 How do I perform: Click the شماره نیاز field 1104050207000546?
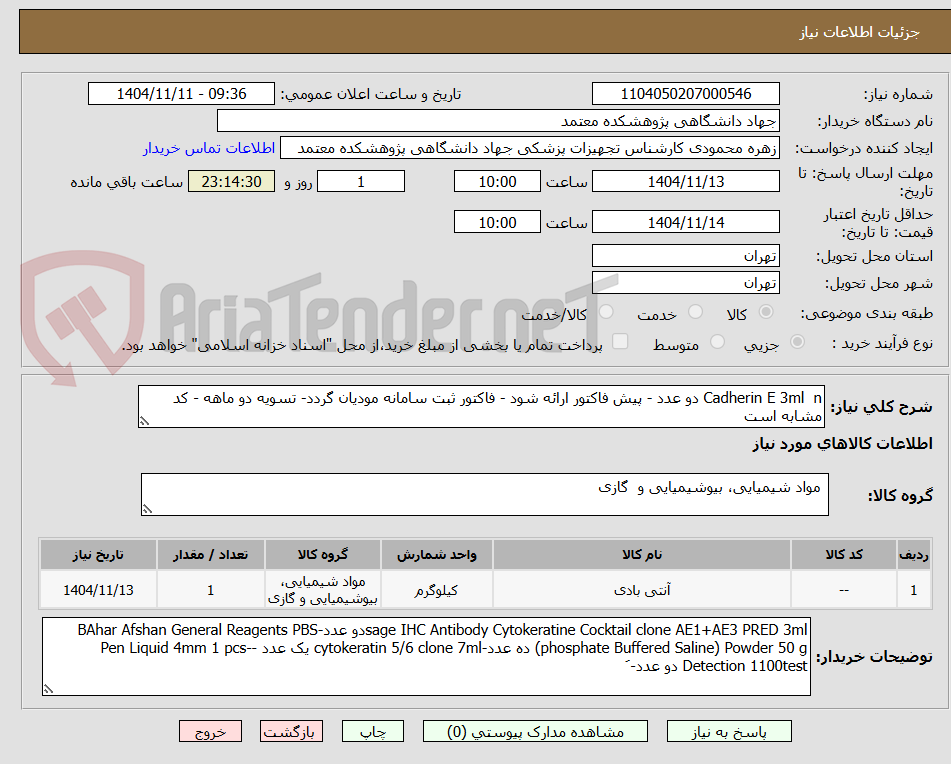(685, 94)
